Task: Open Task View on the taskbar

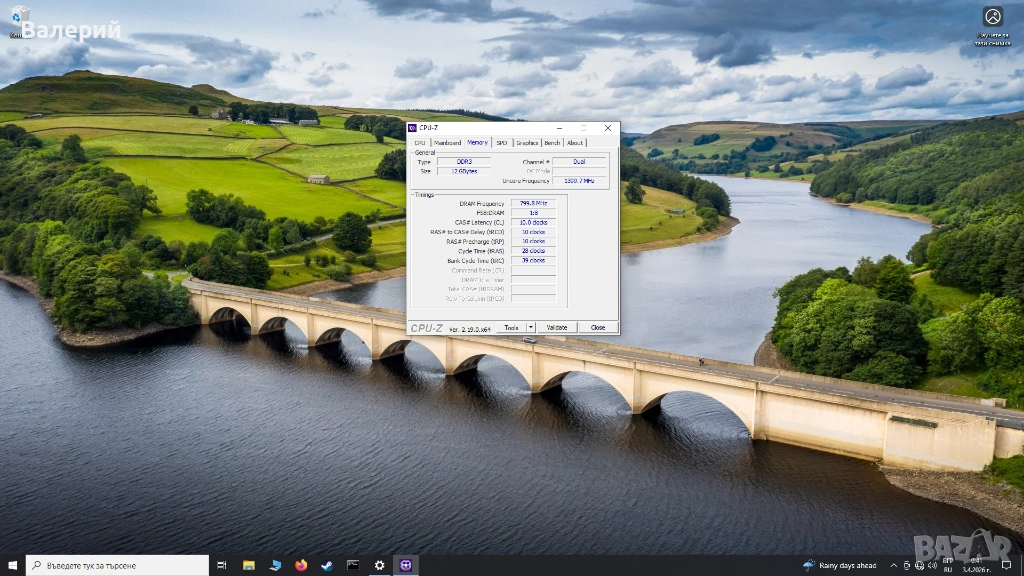Action: coord(222,565)
